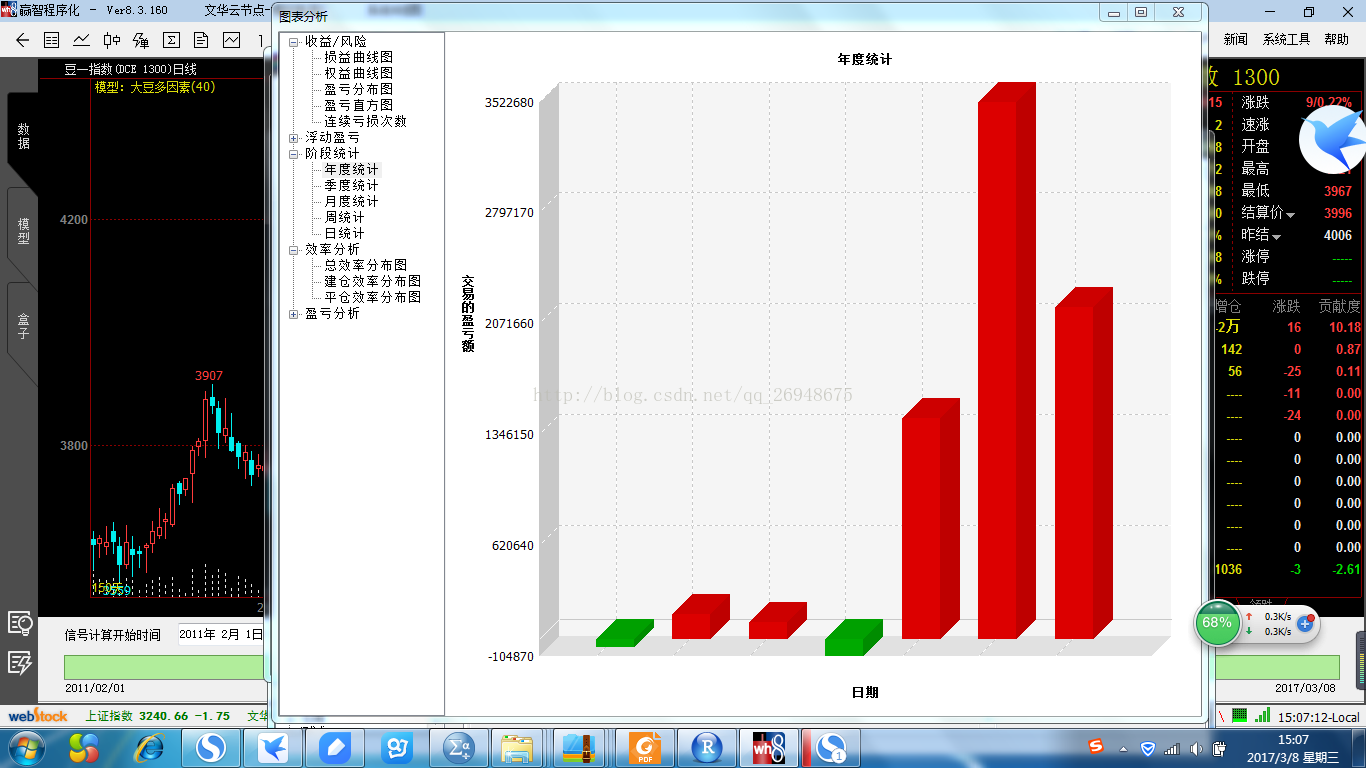Select 盈亏直方图 in tree
The image size is (1366, 768).
(x=358, y=105)
